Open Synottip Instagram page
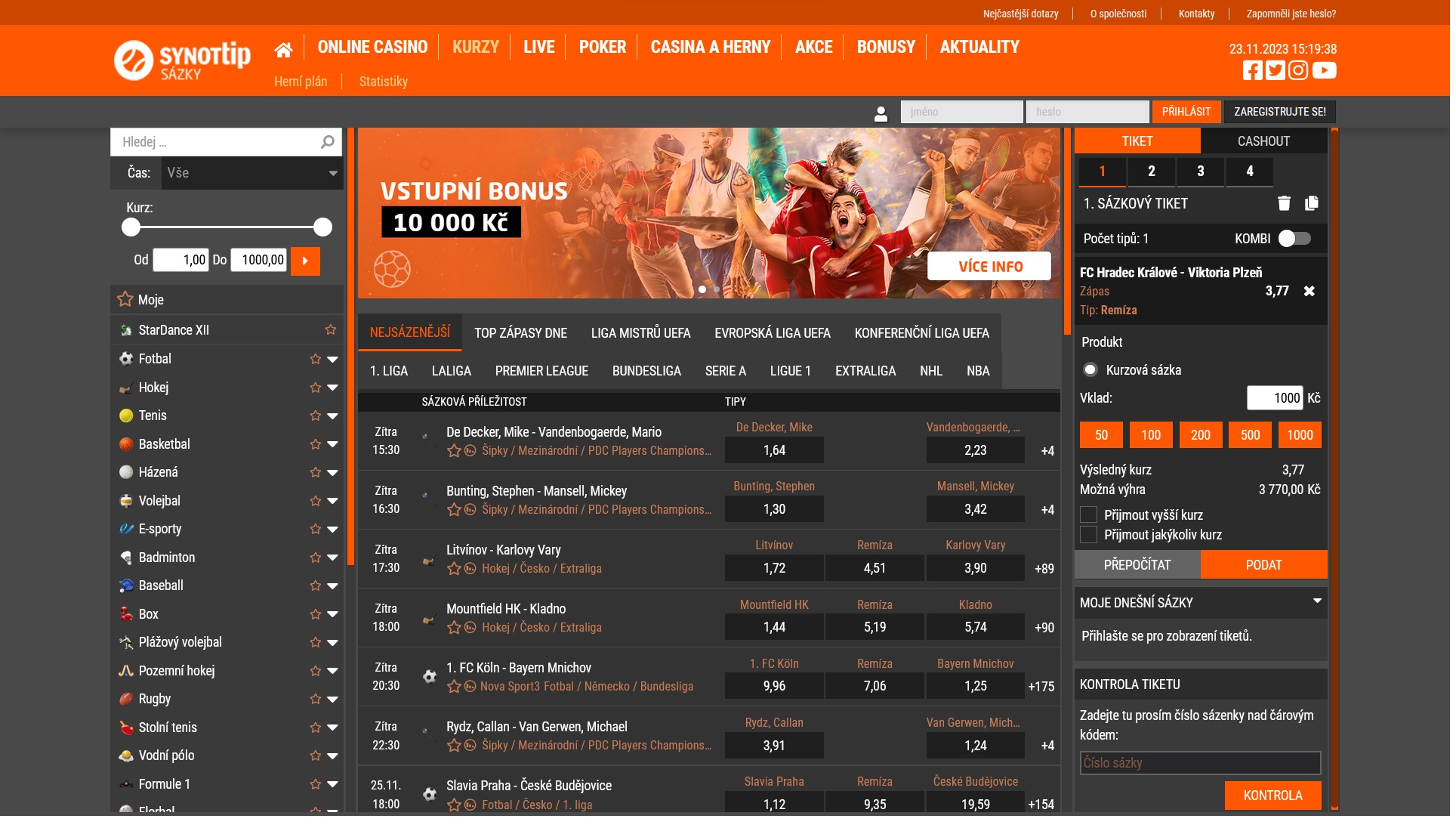1456x828 pixels. (1297, 70)
